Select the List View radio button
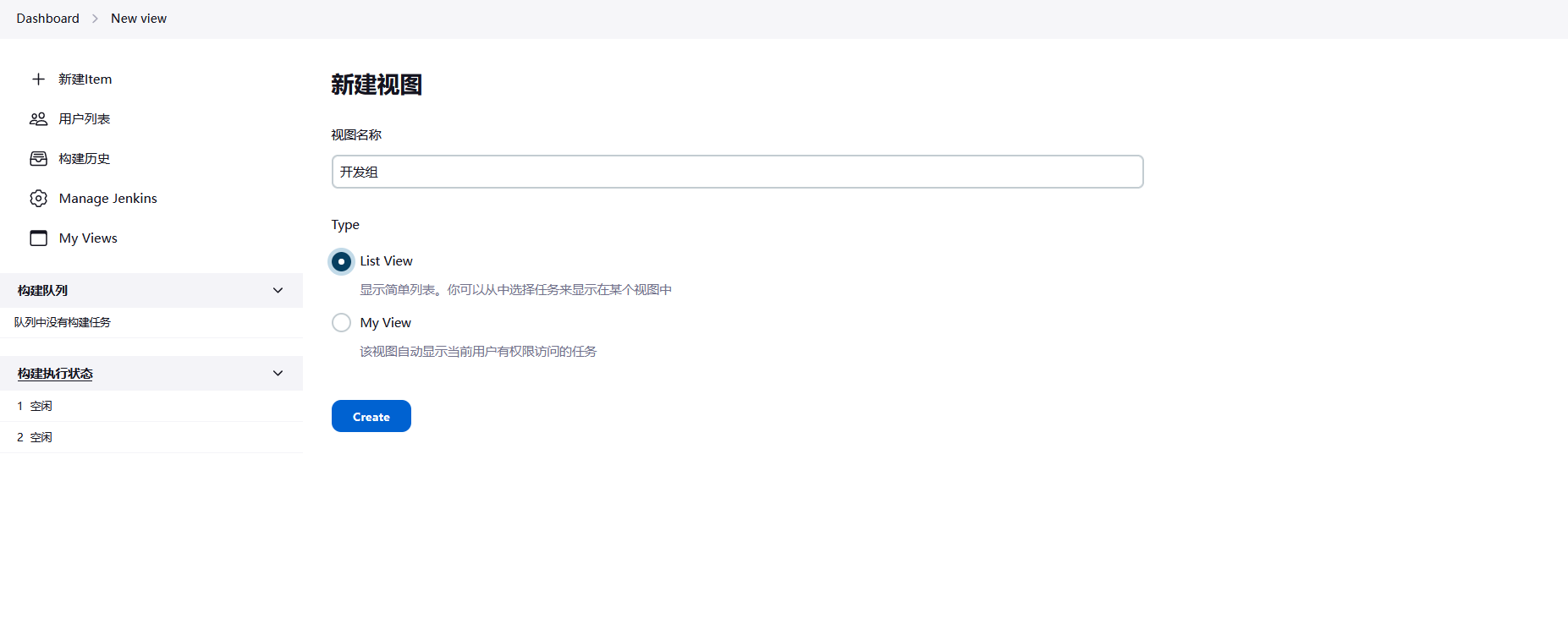Screen dimensions: 1568x624 [x=341, y=261]
